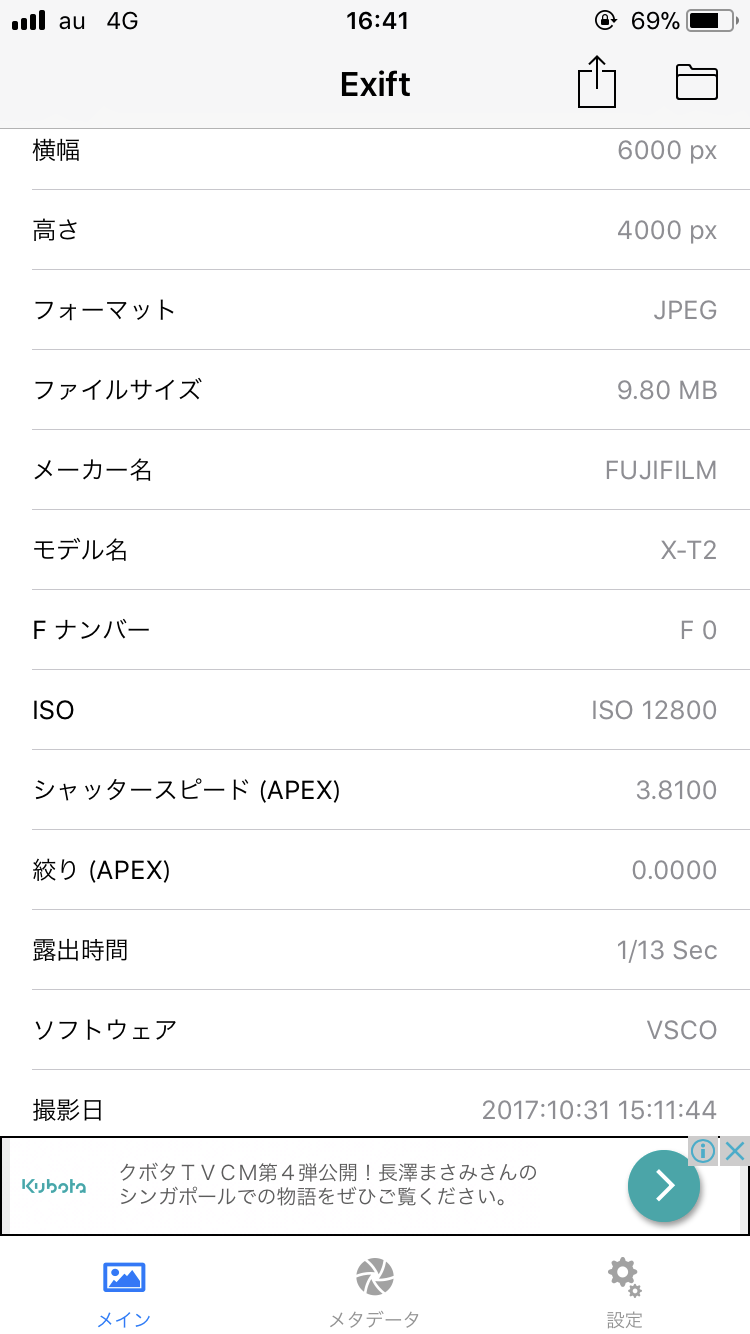
Task: Tap the ad info (i) icon
Action: click(703, 1150)
